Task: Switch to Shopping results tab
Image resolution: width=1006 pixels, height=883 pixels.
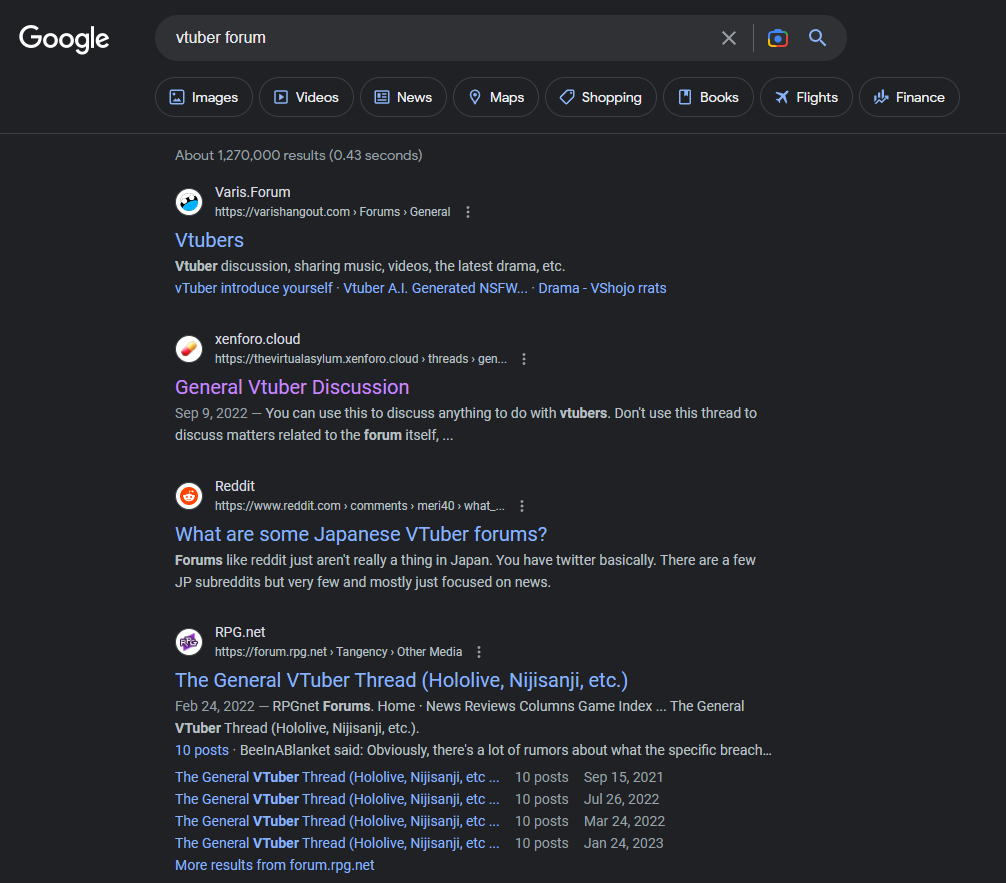Action: pos(601,97)
